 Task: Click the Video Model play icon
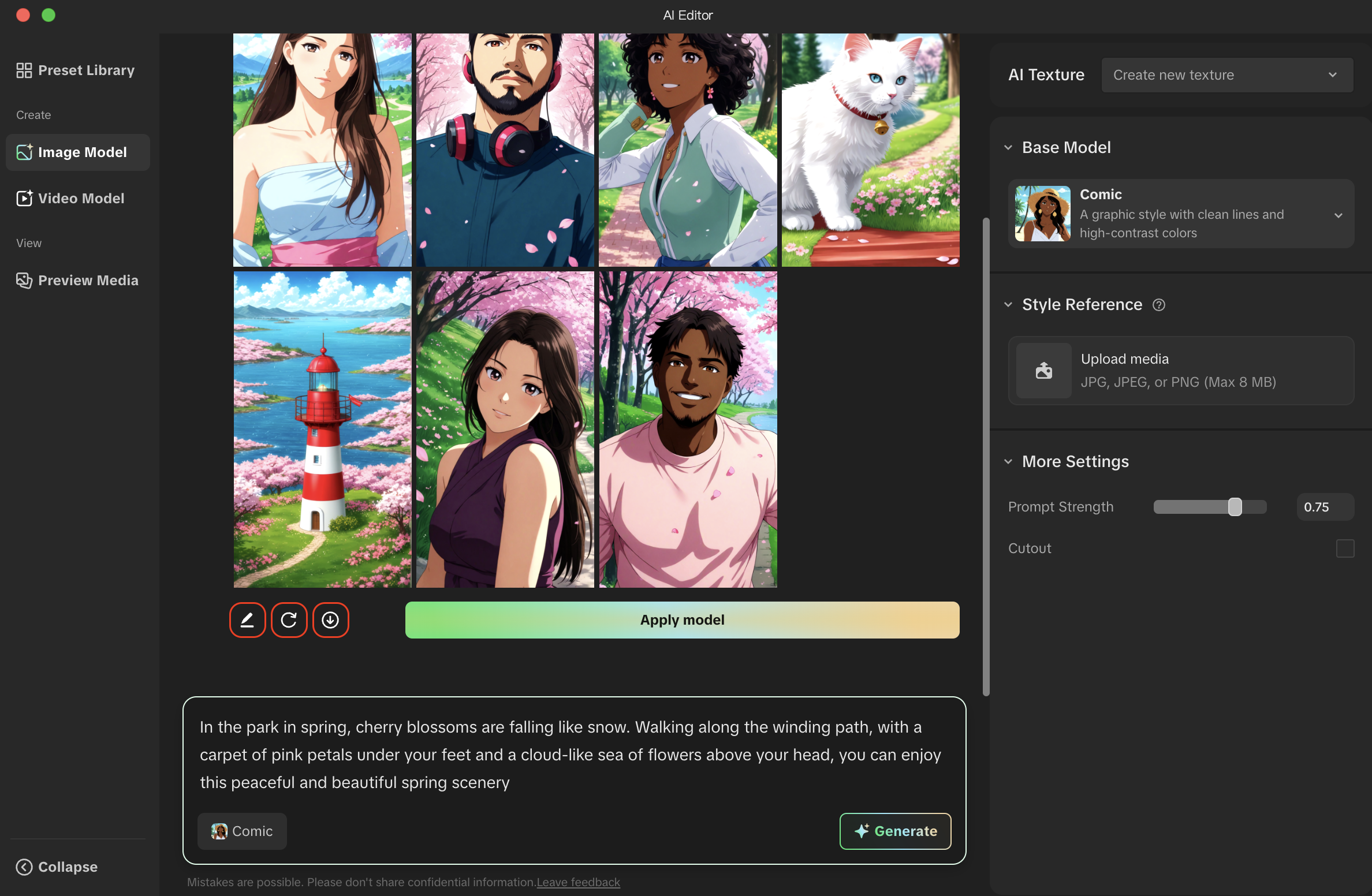coord(24,198)
